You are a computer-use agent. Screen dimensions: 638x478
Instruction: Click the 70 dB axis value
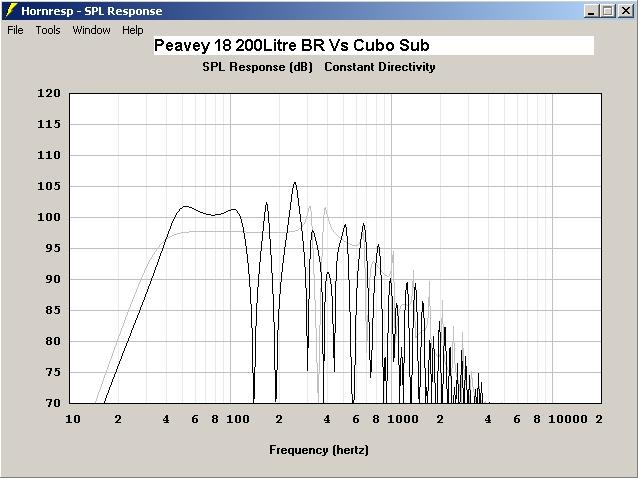pos(53,403)
